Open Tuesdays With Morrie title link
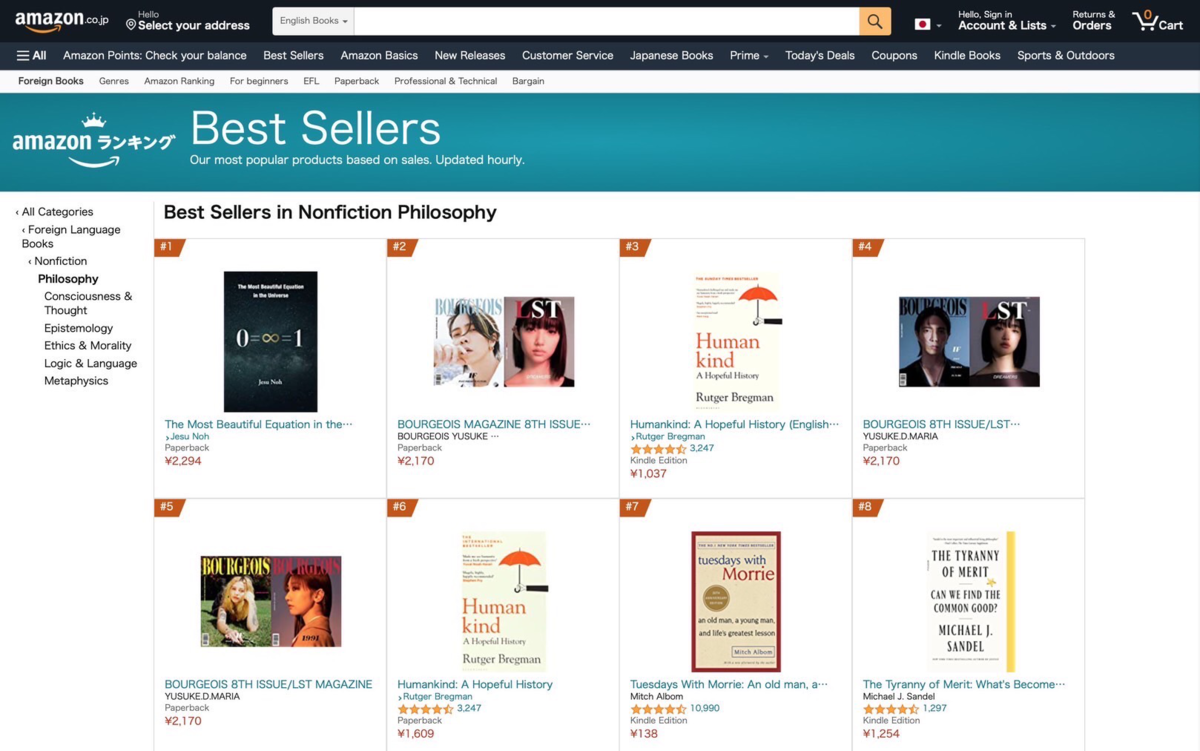 [729, 684]
